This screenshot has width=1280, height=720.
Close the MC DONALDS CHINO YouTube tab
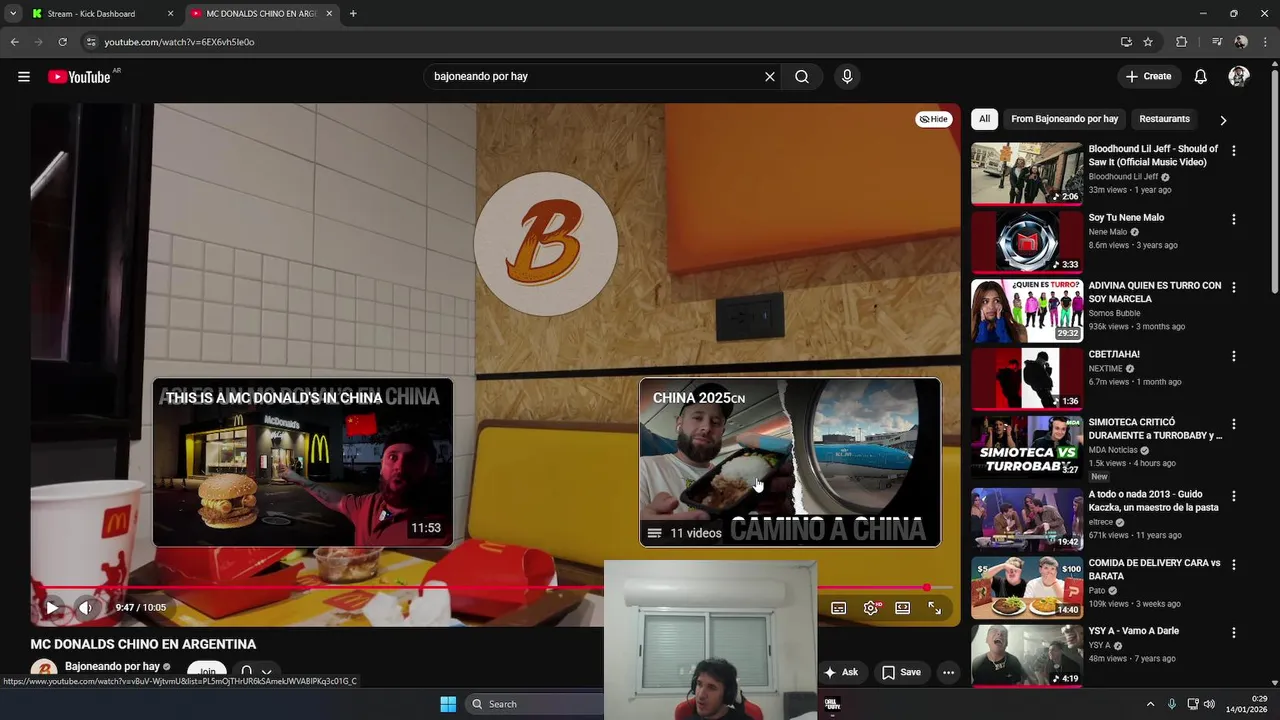[x=329, y=14]
